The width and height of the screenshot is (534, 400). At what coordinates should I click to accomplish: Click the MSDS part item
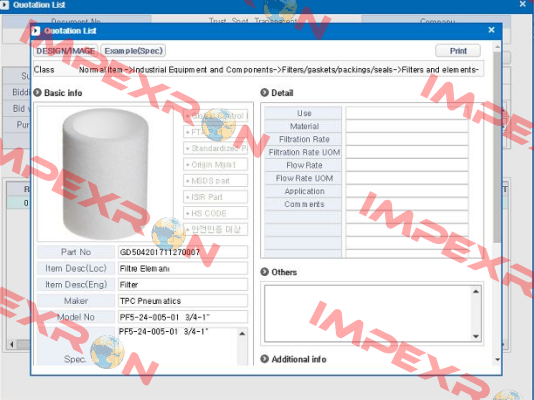pyautogui.click(x=216, y=180)
